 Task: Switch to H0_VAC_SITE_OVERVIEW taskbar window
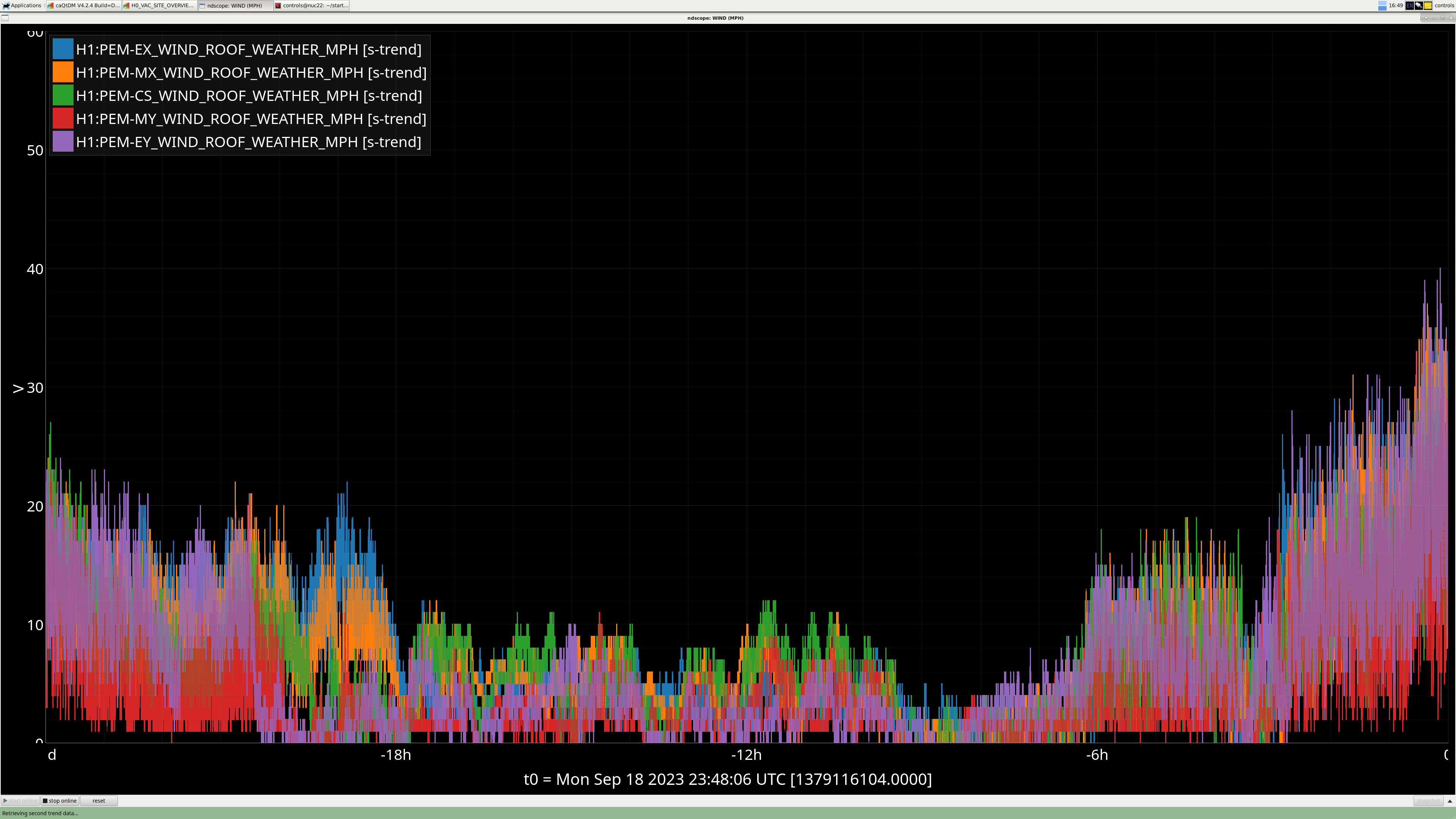click(x=159, y=5)
